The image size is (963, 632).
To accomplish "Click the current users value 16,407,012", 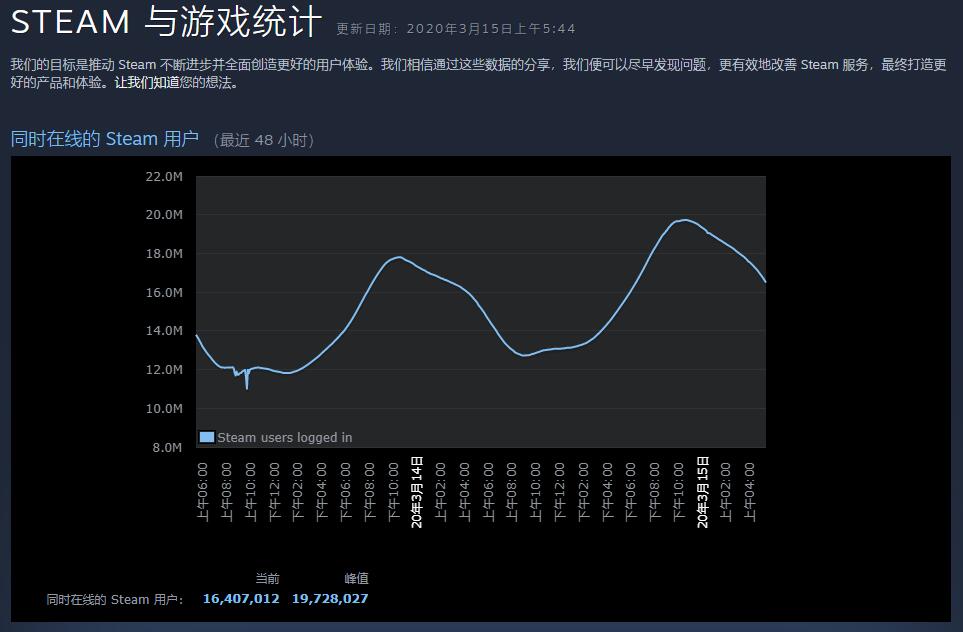I will 241,598.
